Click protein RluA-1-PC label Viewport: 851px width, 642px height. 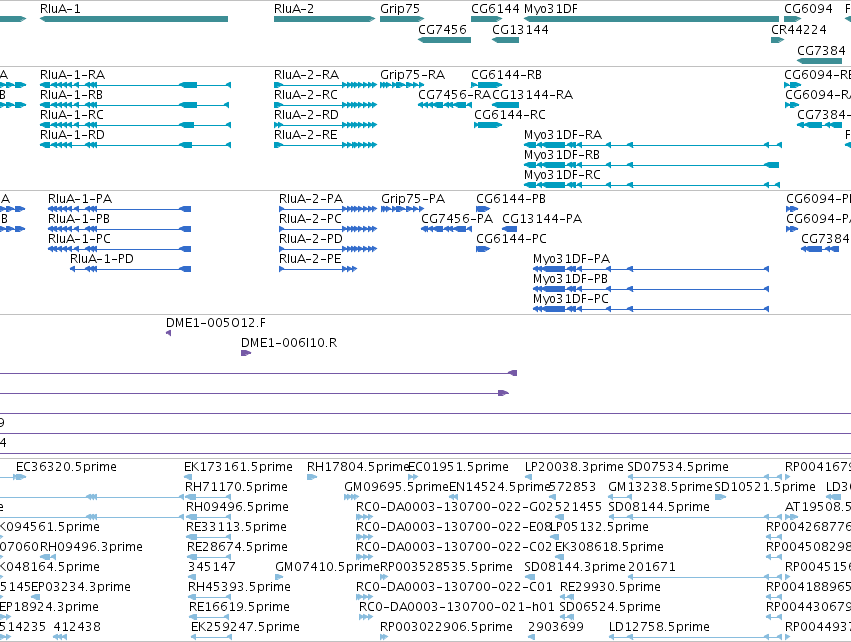(79, 239)
